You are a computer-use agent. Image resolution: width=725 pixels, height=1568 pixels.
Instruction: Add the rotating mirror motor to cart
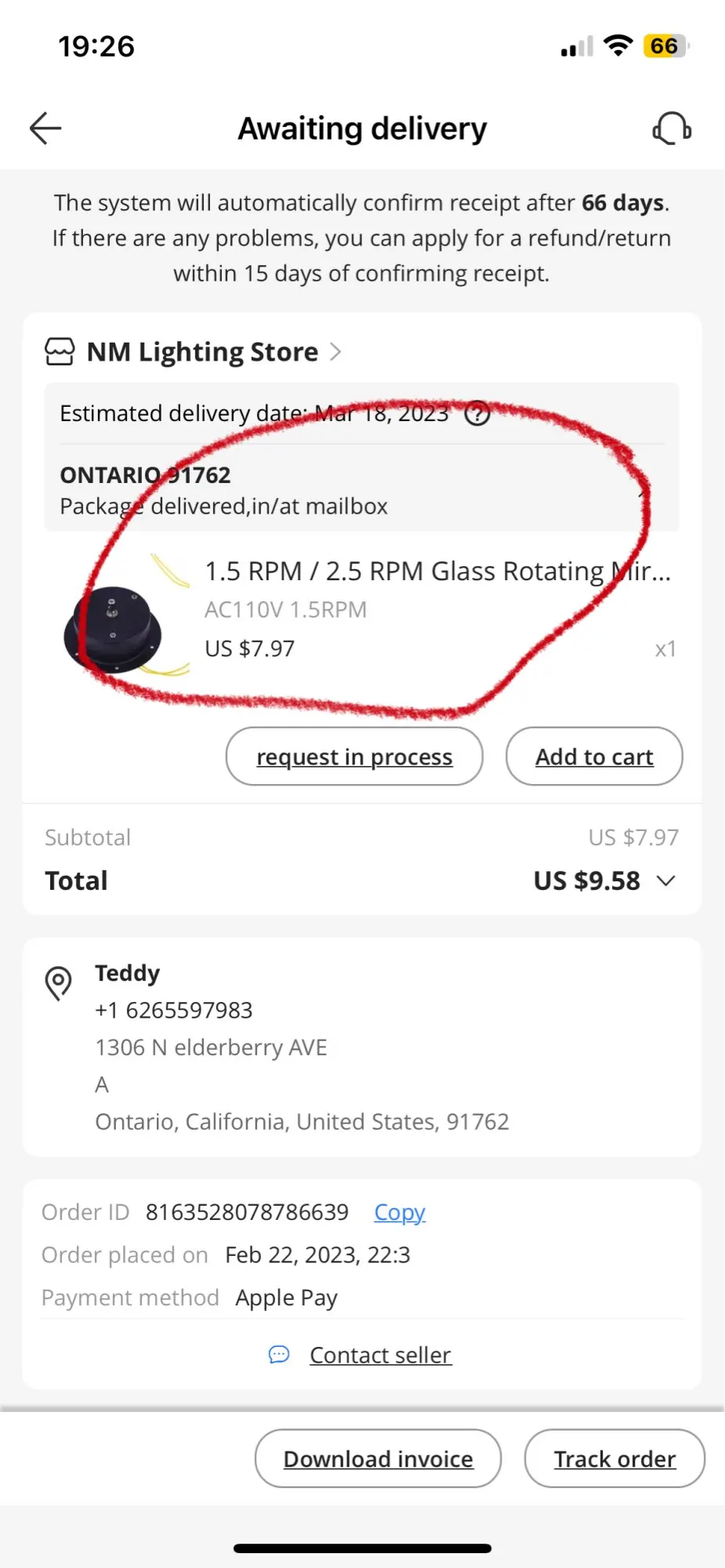[594, 757]
